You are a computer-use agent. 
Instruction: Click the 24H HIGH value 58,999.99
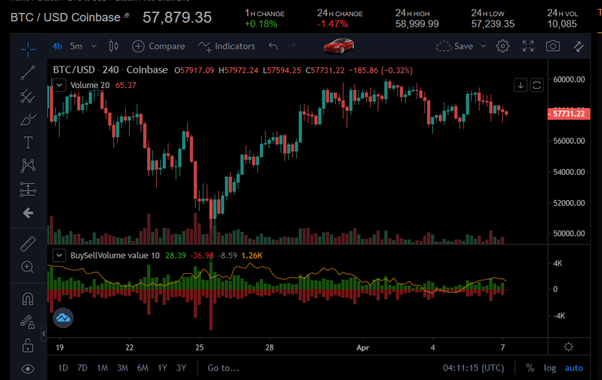pos(417,24)
